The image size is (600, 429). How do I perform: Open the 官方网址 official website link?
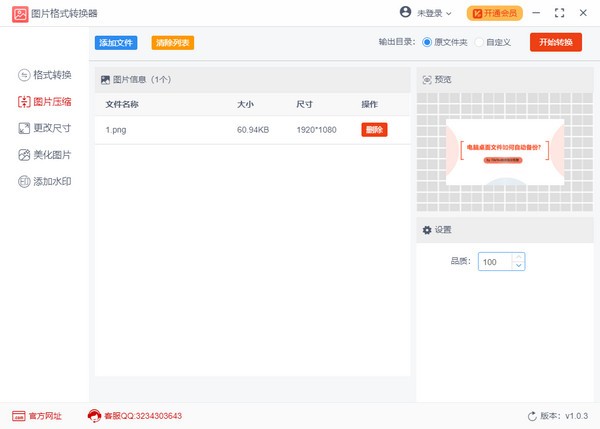point(37,416)
